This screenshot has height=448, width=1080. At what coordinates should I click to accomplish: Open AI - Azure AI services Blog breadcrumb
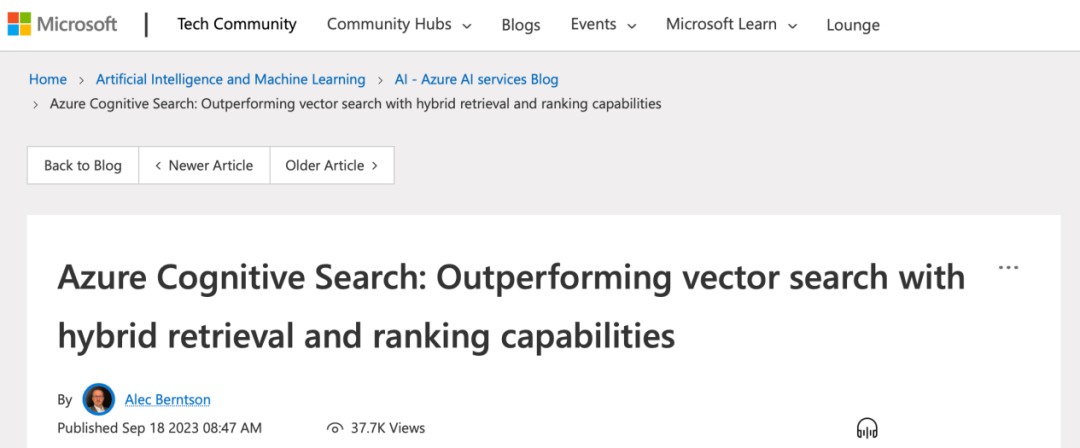click(x=477, y=79)
